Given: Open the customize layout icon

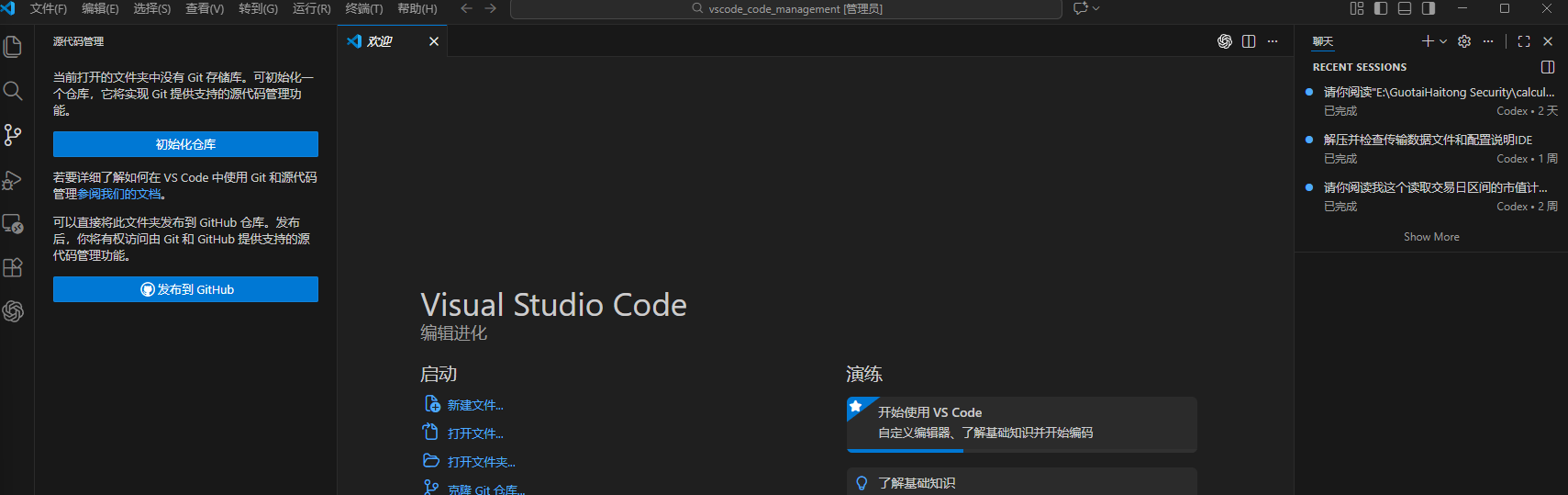Looking at the screenshot, I should point(1357,8).
